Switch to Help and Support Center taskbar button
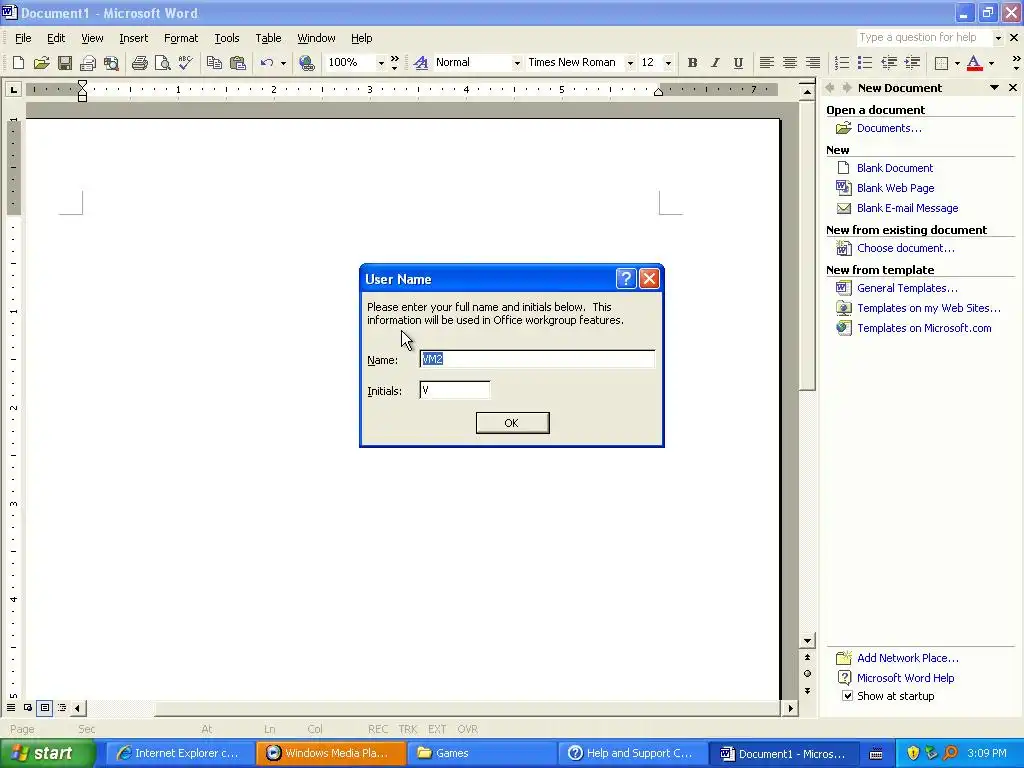The height and width of the screenshot is (768, 1024). click(633, 753)
